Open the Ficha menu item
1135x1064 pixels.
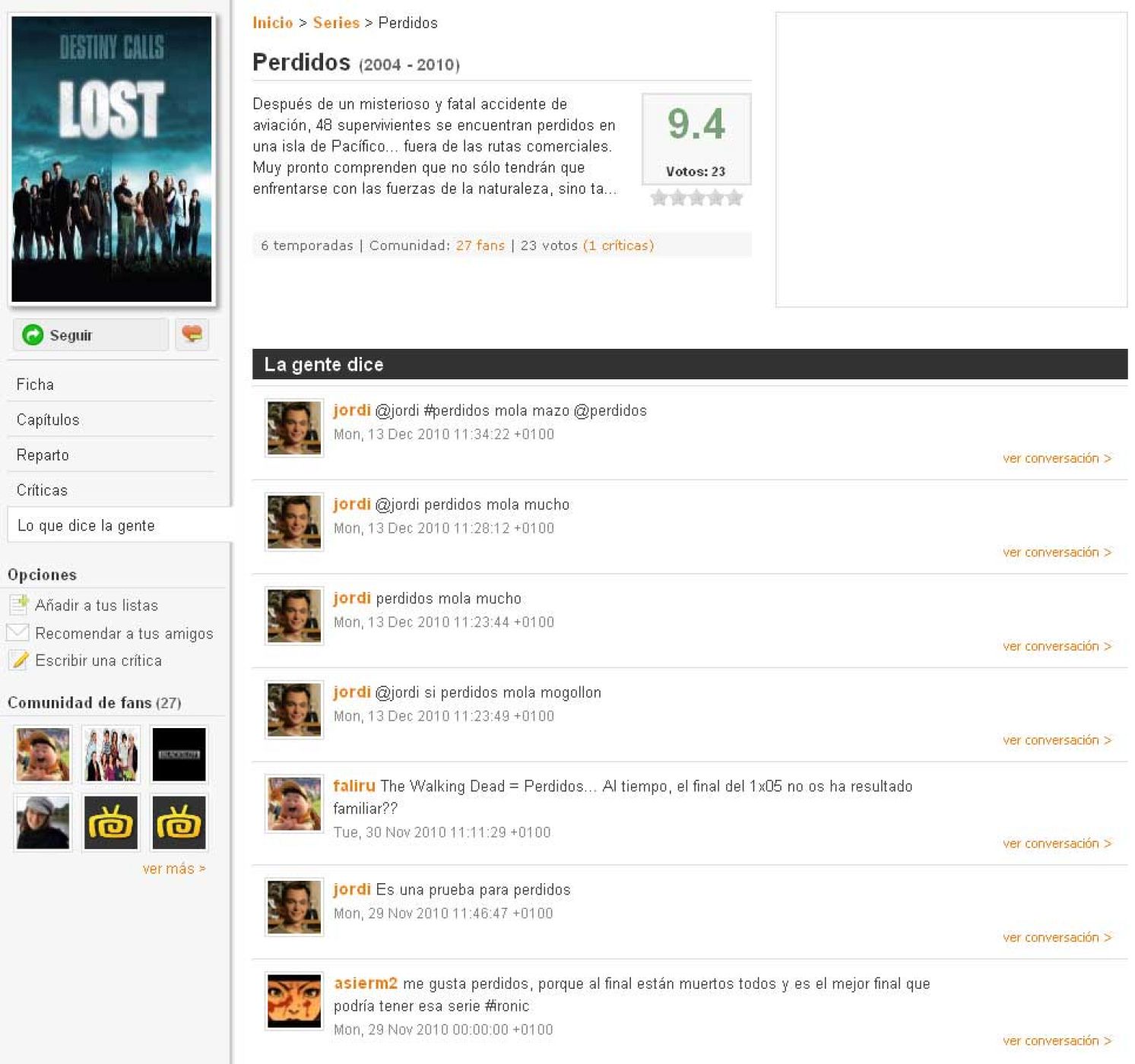(35, 385)
